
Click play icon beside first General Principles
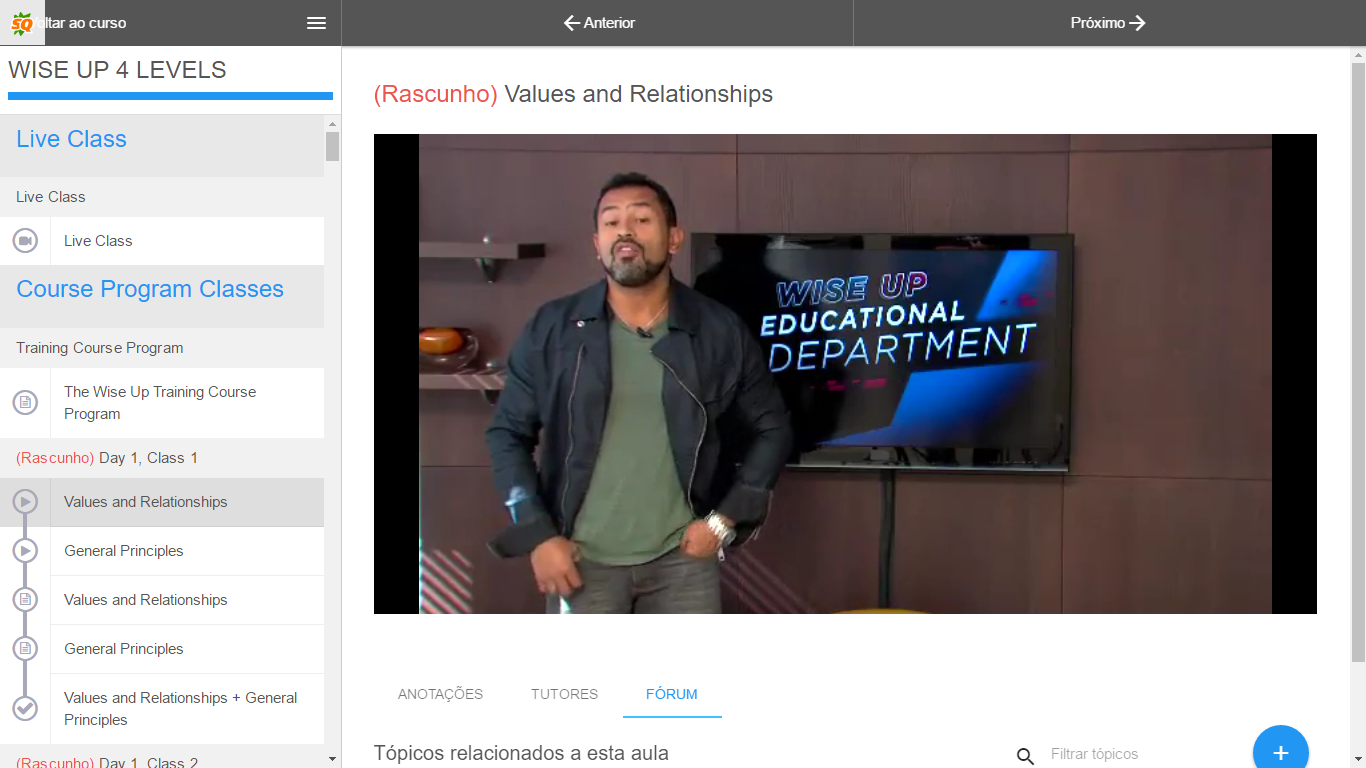pyautogui.click(x=25, y=551)
